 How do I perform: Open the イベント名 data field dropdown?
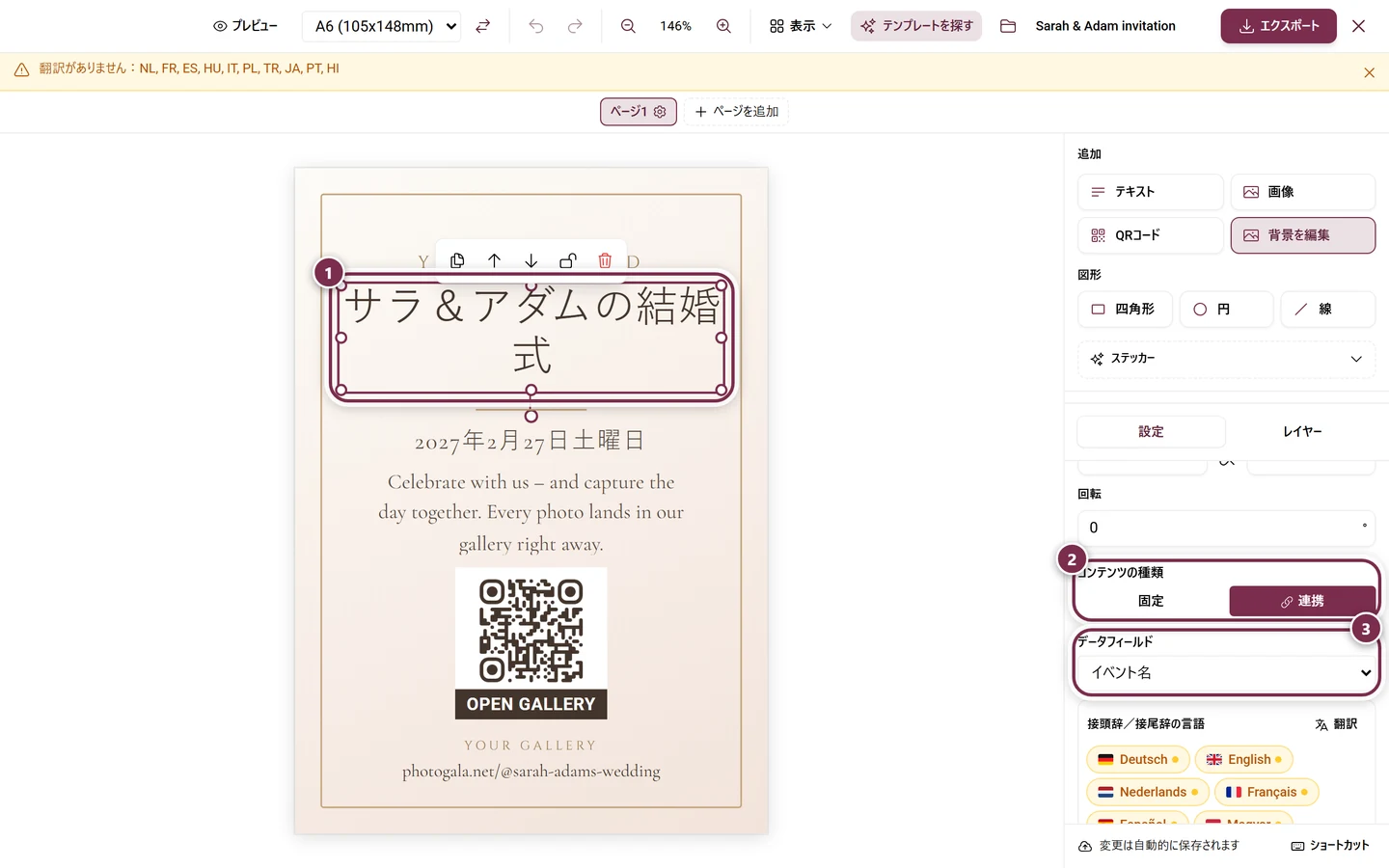click(x=1226, y=672)
